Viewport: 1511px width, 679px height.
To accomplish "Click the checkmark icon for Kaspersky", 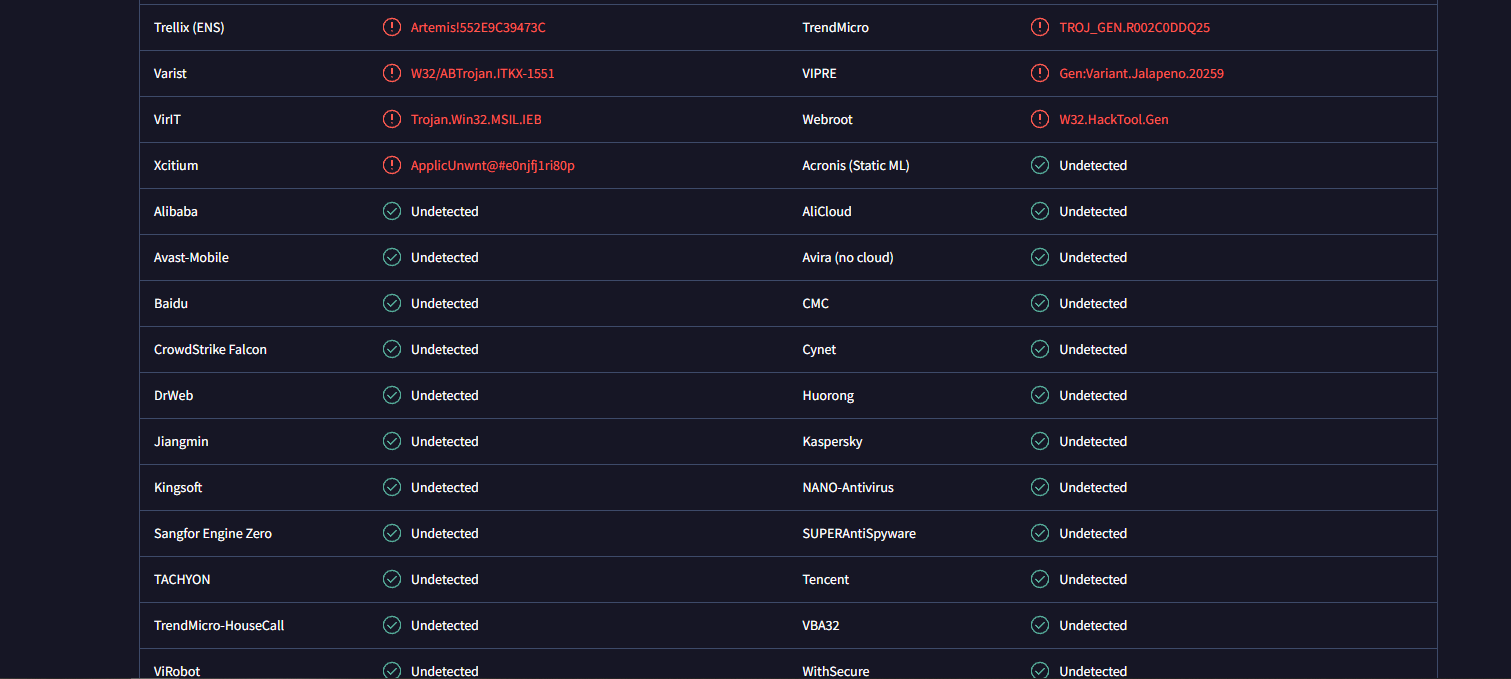I will click(x=1040, y=441).
